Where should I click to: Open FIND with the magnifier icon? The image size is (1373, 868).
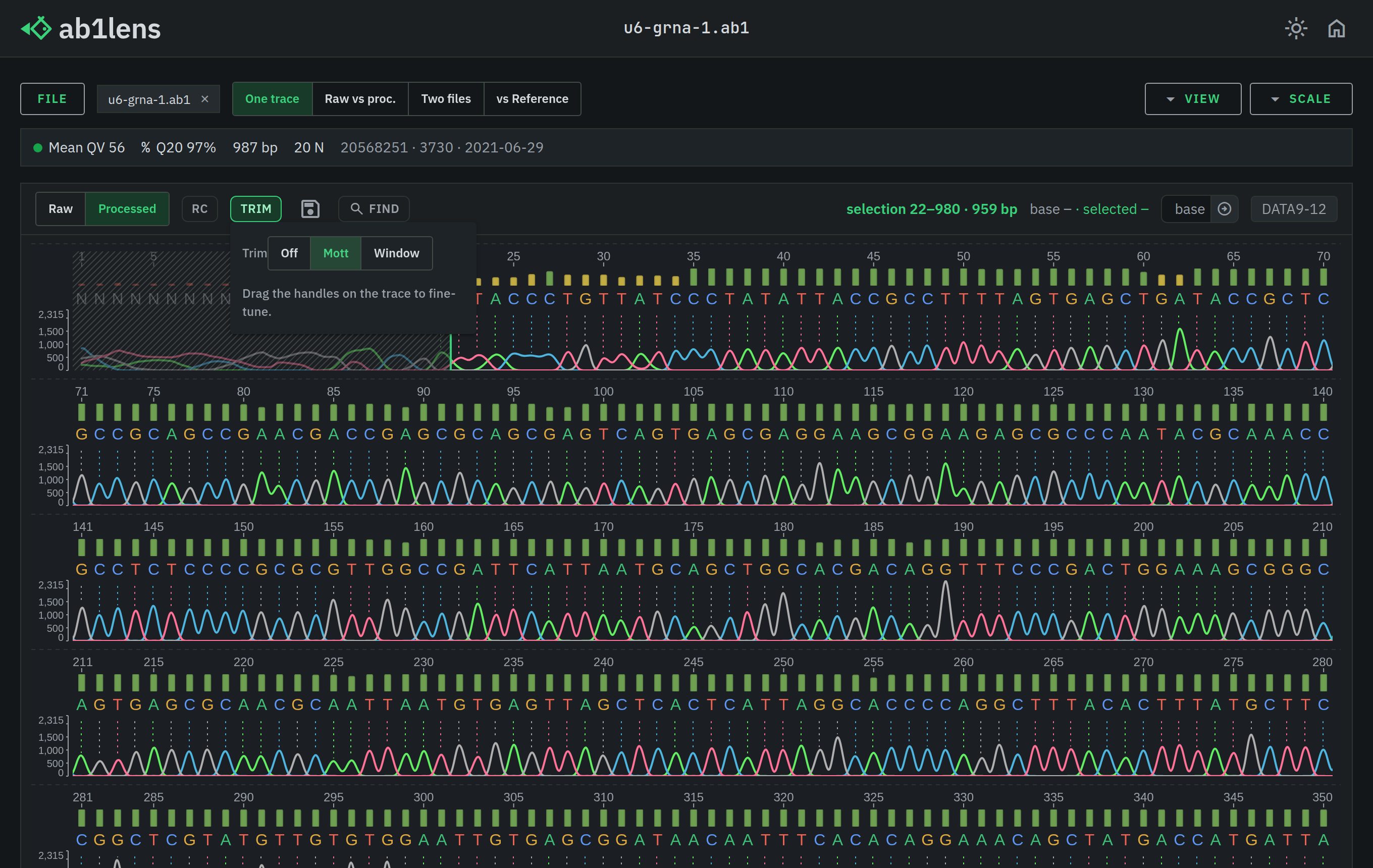click(374, 208)
